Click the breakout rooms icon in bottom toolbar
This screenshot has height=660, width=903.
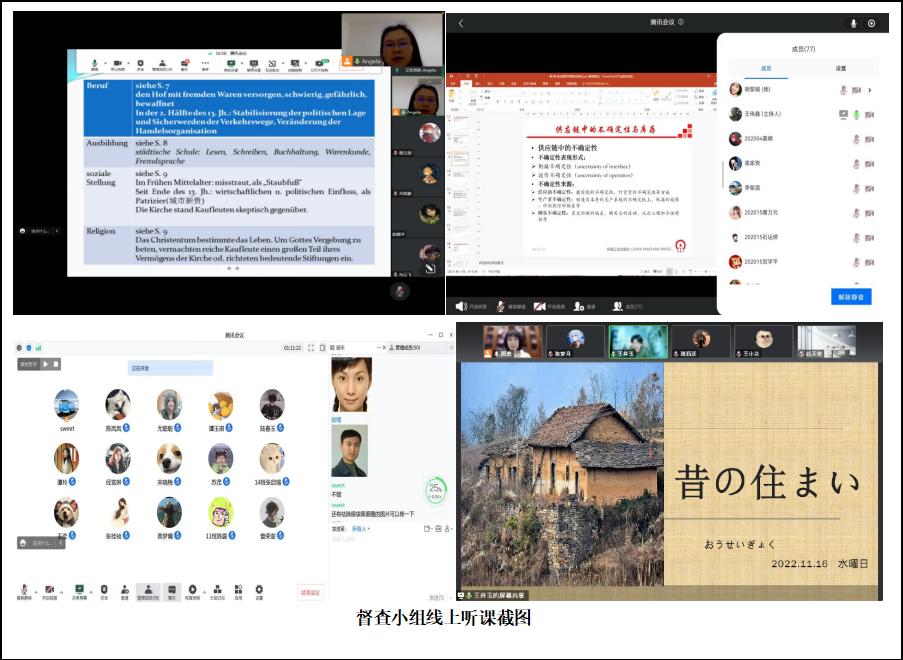[x=216, y=589]
